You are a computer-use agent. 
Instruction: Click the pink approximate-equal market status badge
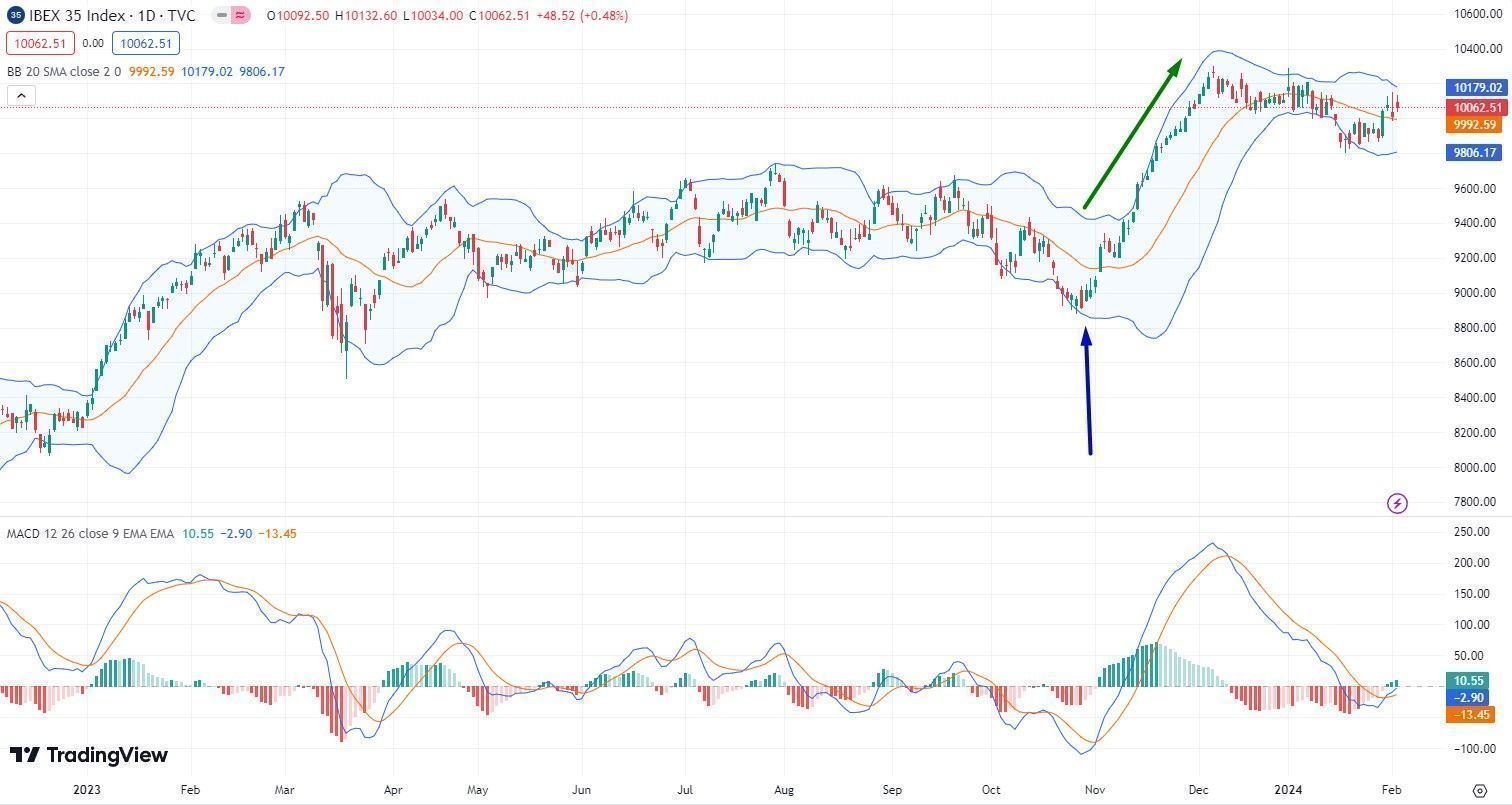(x=241, y=16)
